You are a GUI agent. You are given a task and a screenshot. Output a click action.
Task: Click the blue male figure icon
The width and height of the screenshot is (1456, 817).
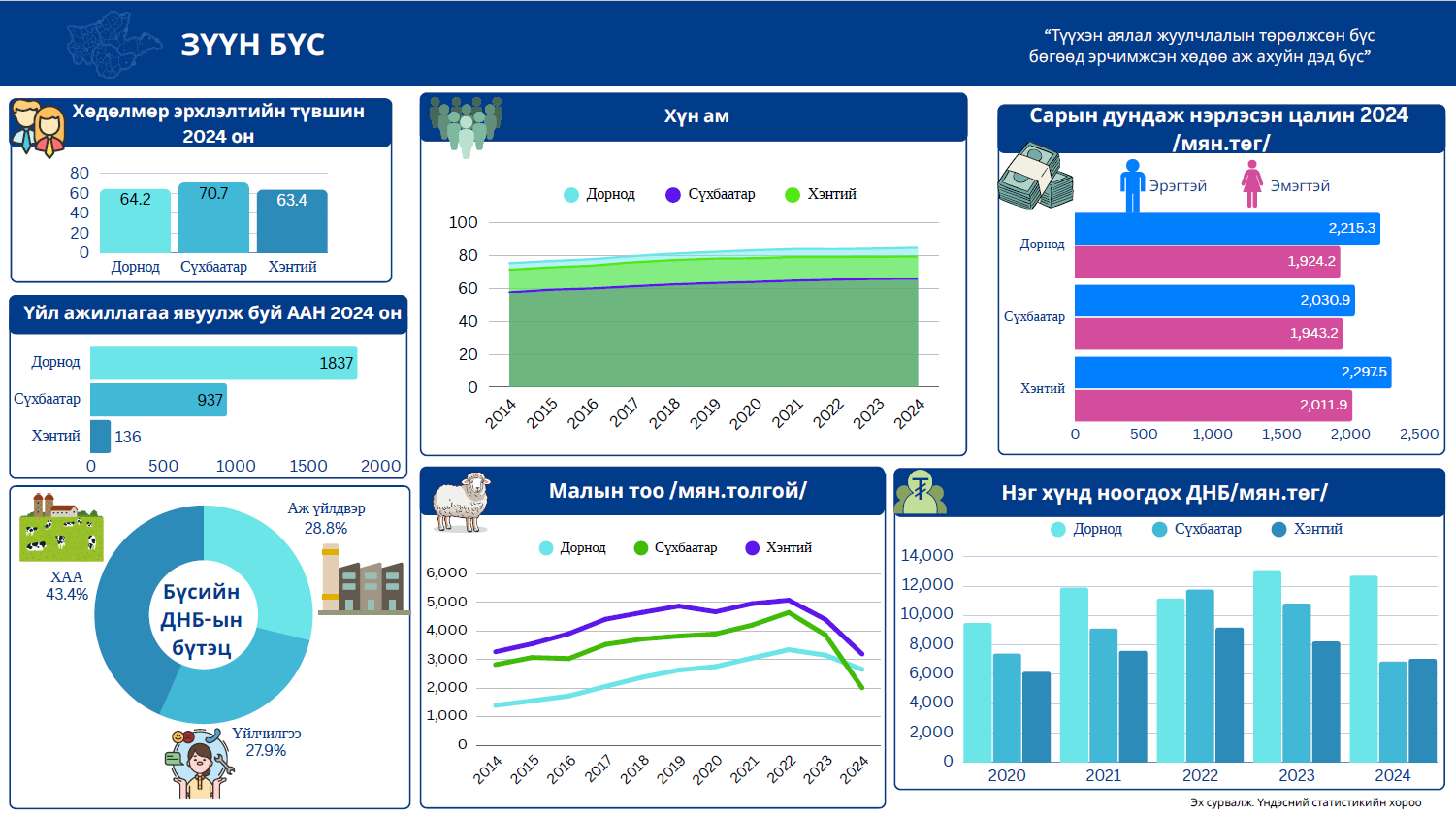click(1132, 185)
